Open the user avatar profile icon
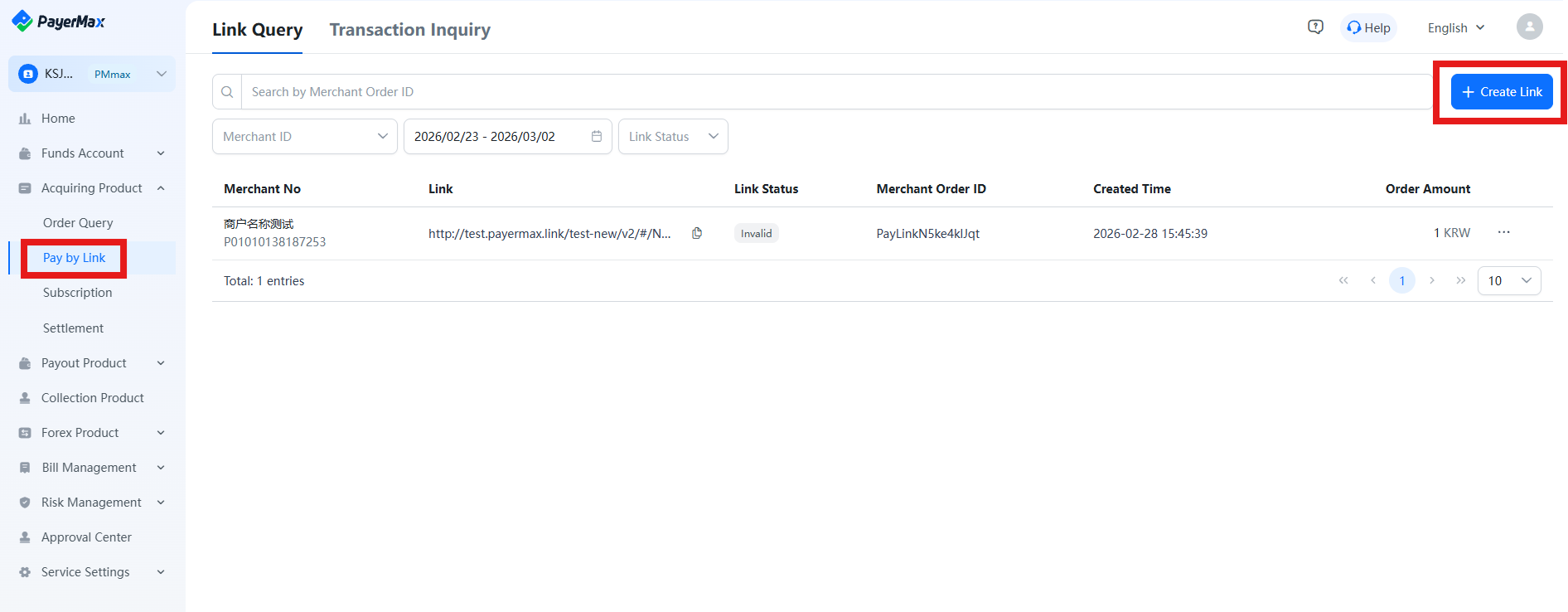Image resolution: width=1568 pixels, height=612 pixels. (x=1529, y=27)
